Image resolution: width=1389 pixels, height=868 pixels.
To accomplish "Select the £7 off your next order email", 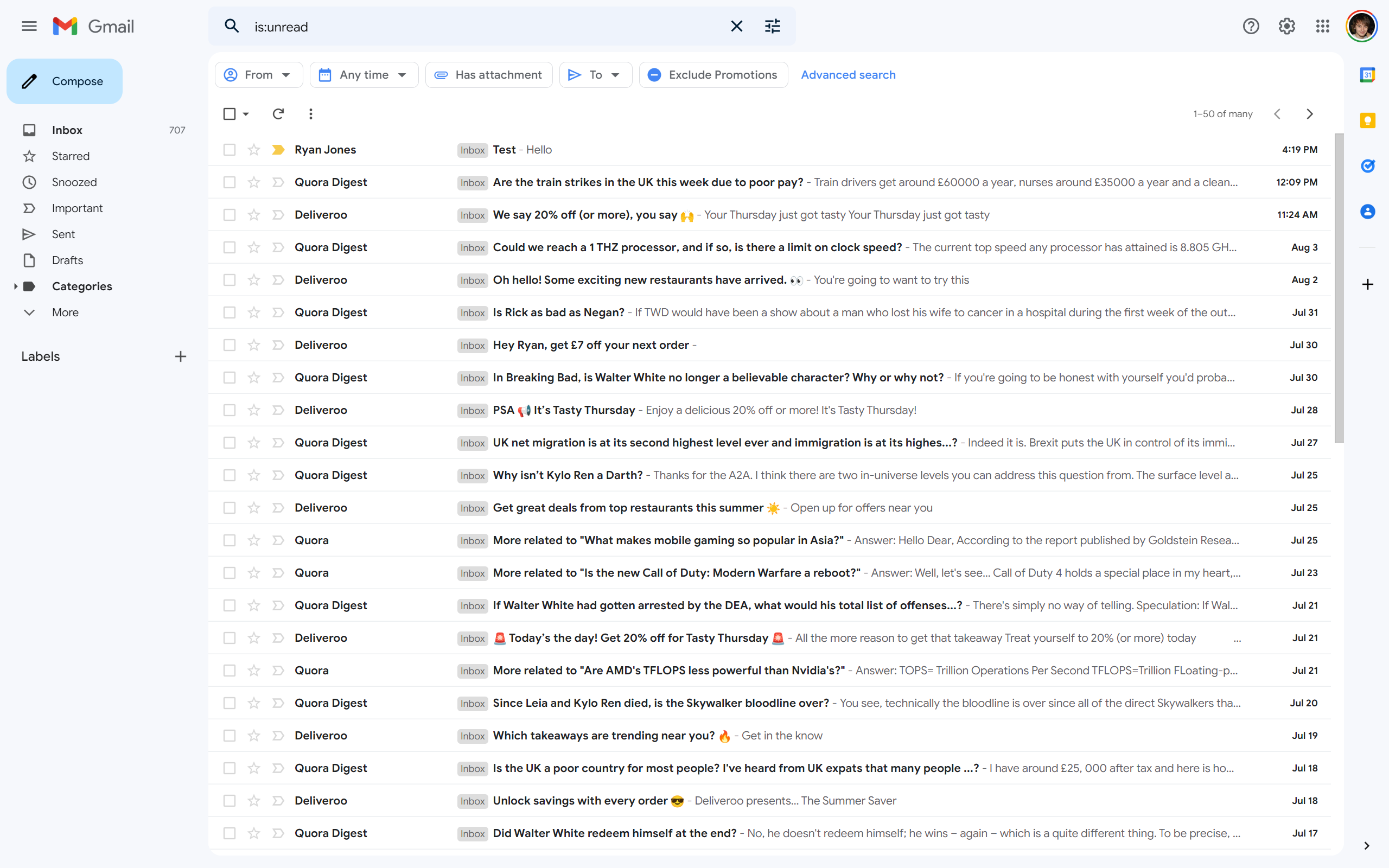I will 229,345.
